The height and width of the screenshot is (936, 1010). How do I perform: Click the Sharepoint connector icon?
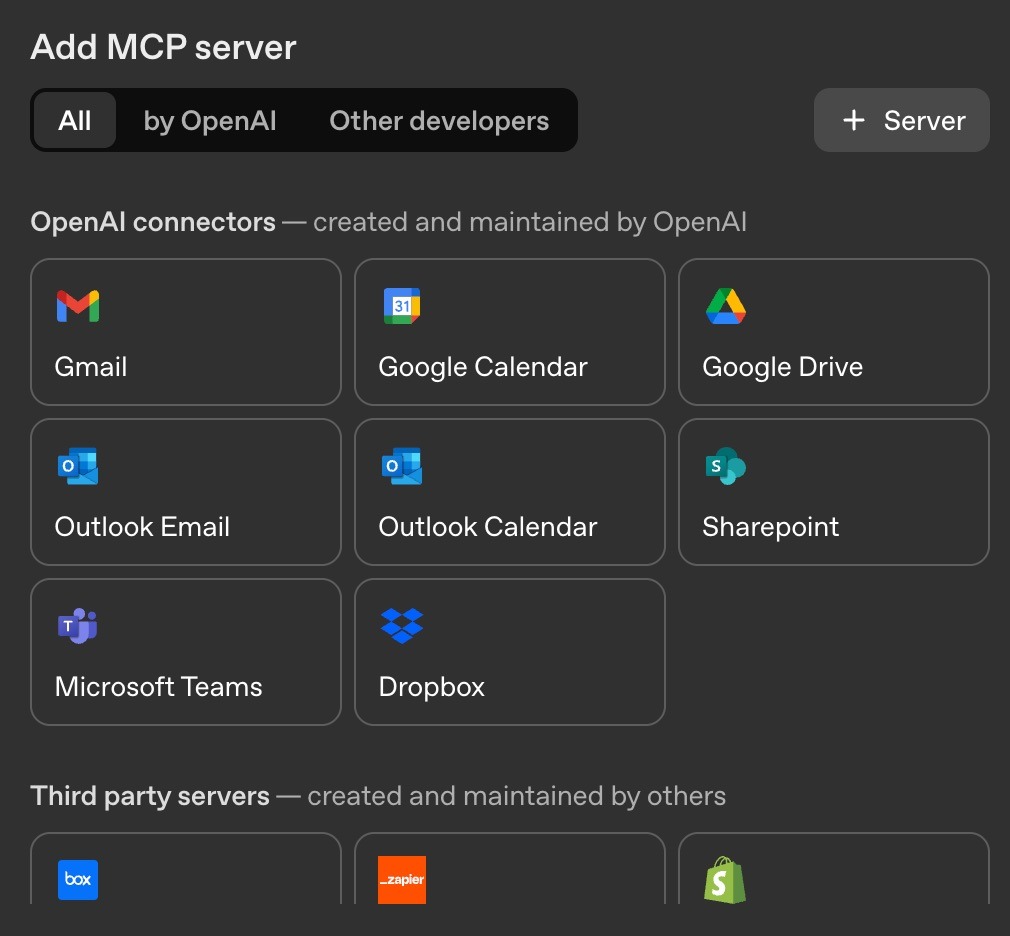(x=726, y=466)
